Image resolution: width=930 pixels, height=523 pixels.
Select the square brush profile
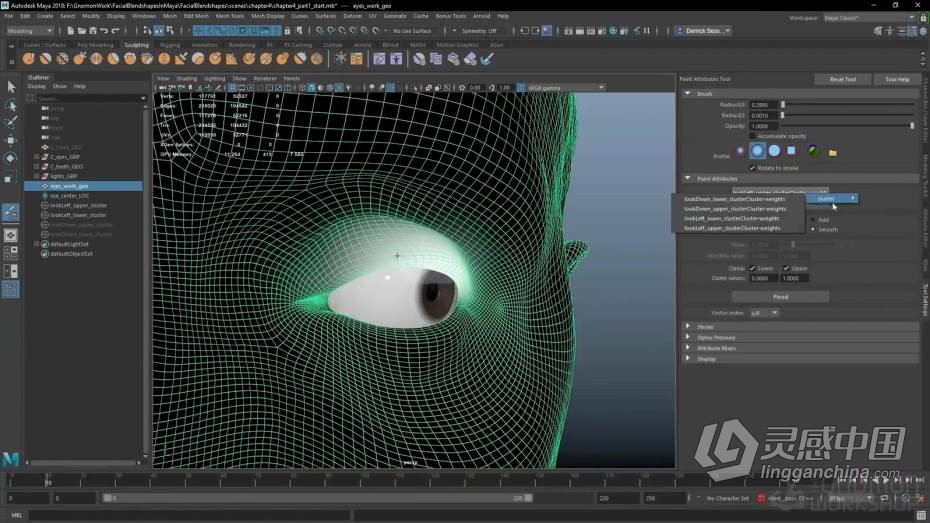pyautogui.click(x=791, y=151)
